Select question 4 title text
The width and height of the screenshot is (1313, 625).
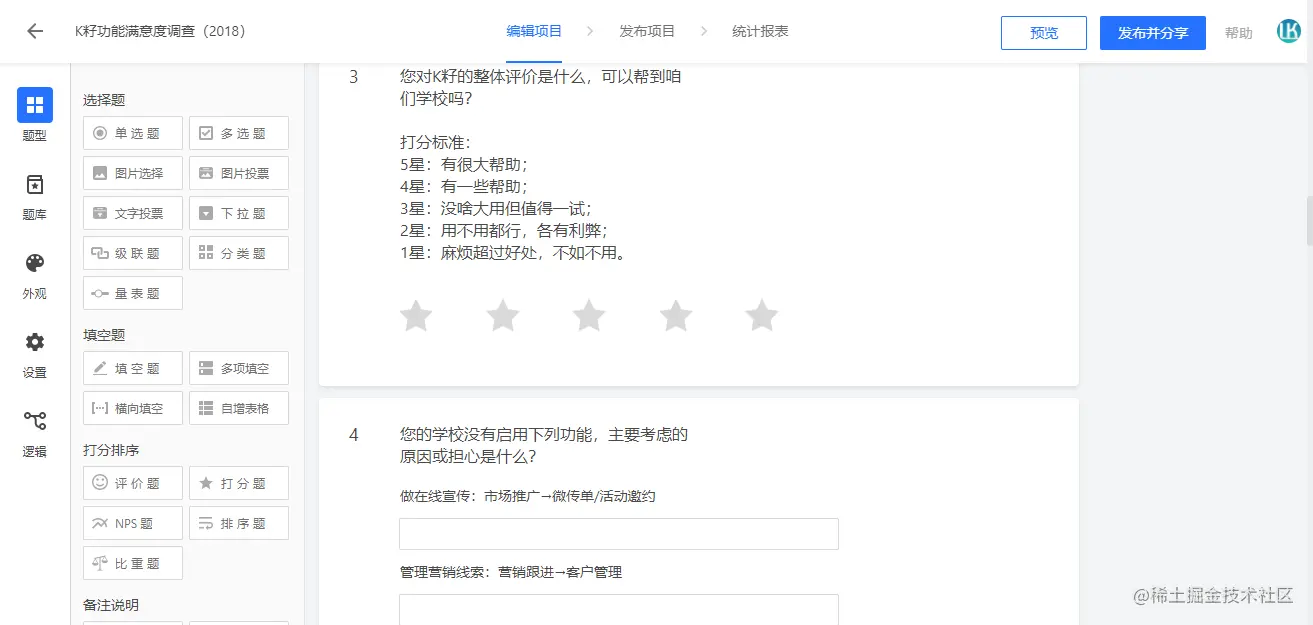[x=543, y=446]
